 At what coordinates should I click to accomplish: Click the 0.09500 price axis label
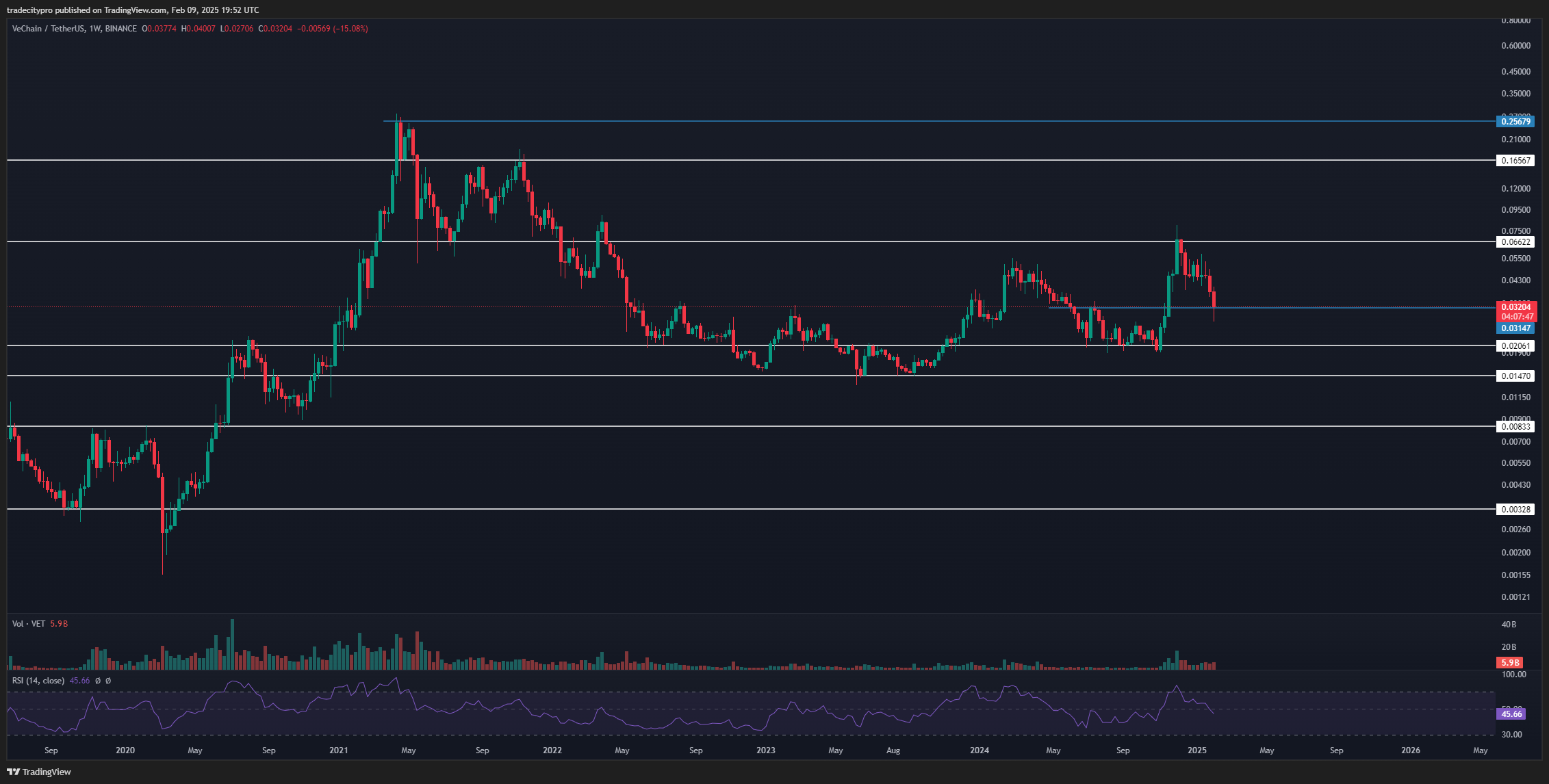pos(1515,210)
